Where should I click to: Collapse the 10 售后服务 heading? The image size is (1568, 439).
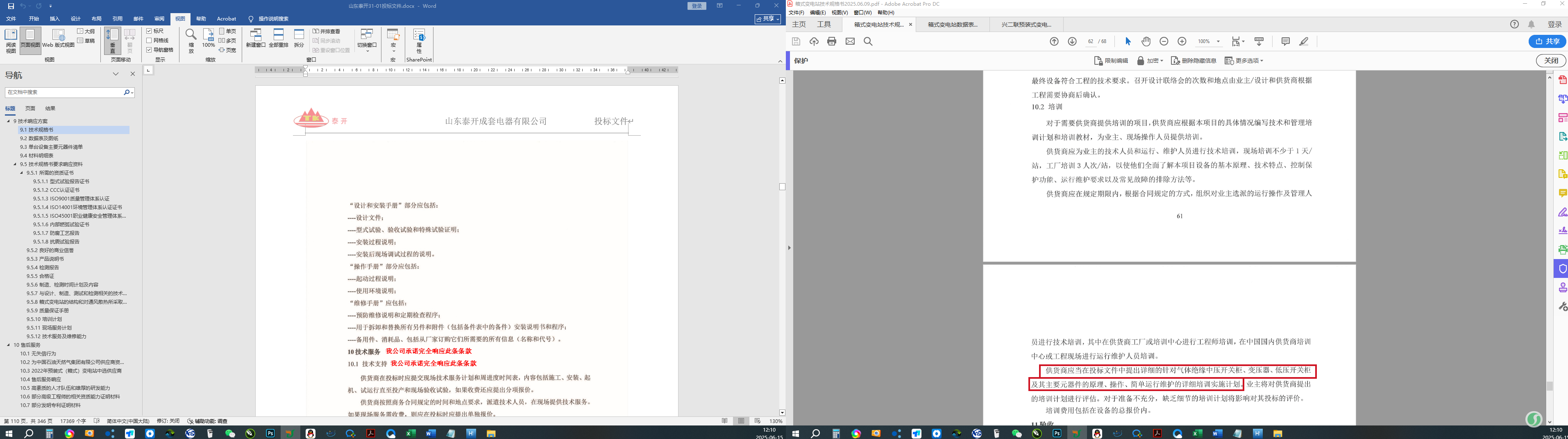[9, 345]
